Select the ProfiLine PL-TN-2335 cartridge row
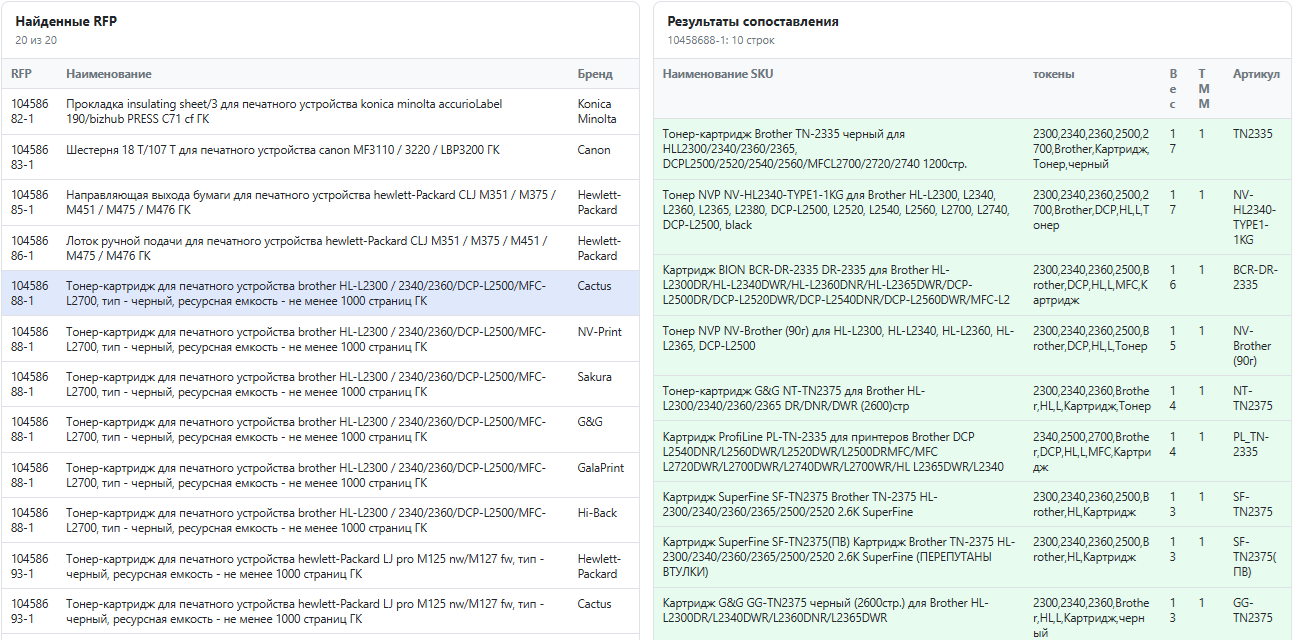The image size is (1293, 640). (x=973, y=452)
